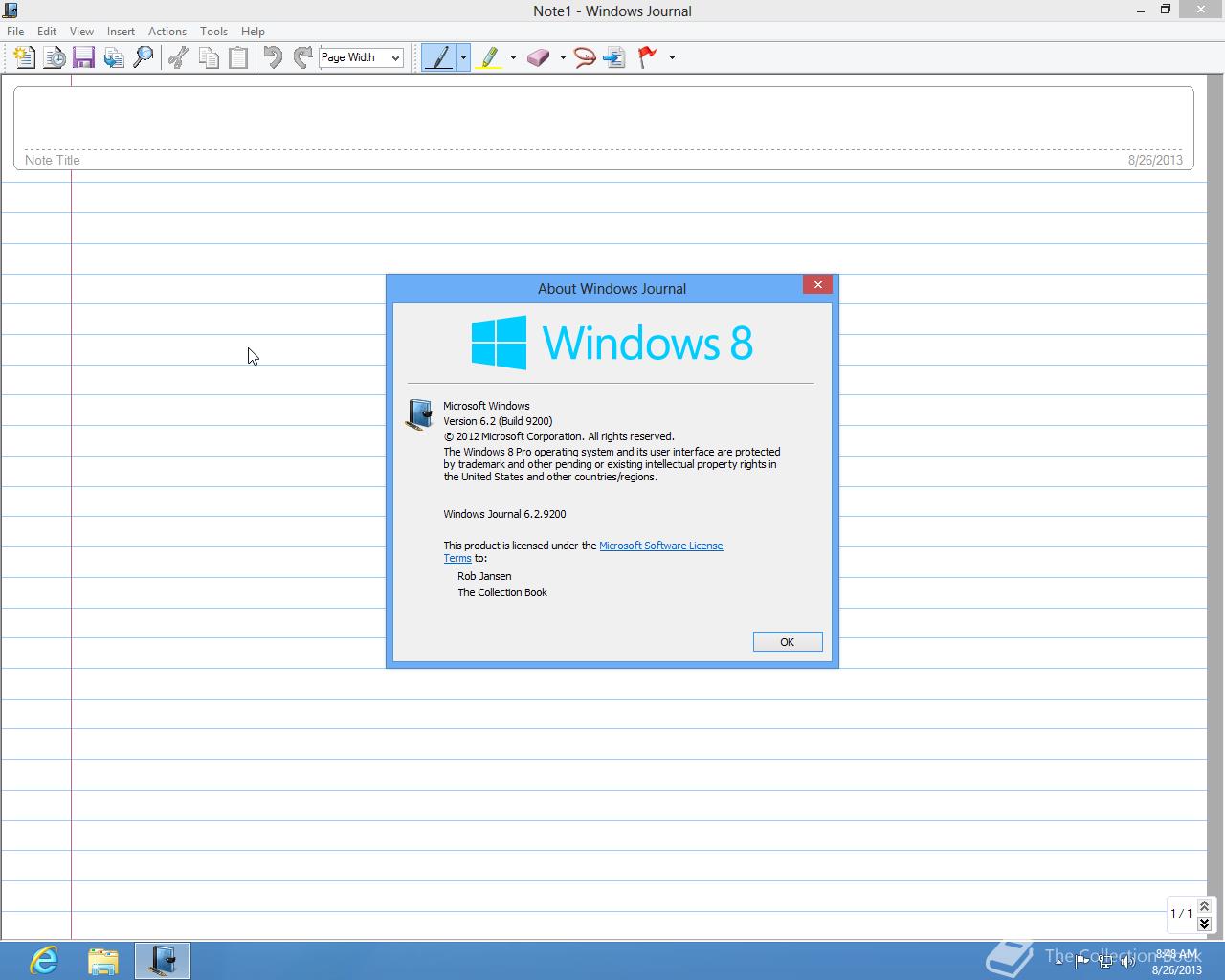
Task: Click OK in About Windows Journal
Action: point(788,642)
